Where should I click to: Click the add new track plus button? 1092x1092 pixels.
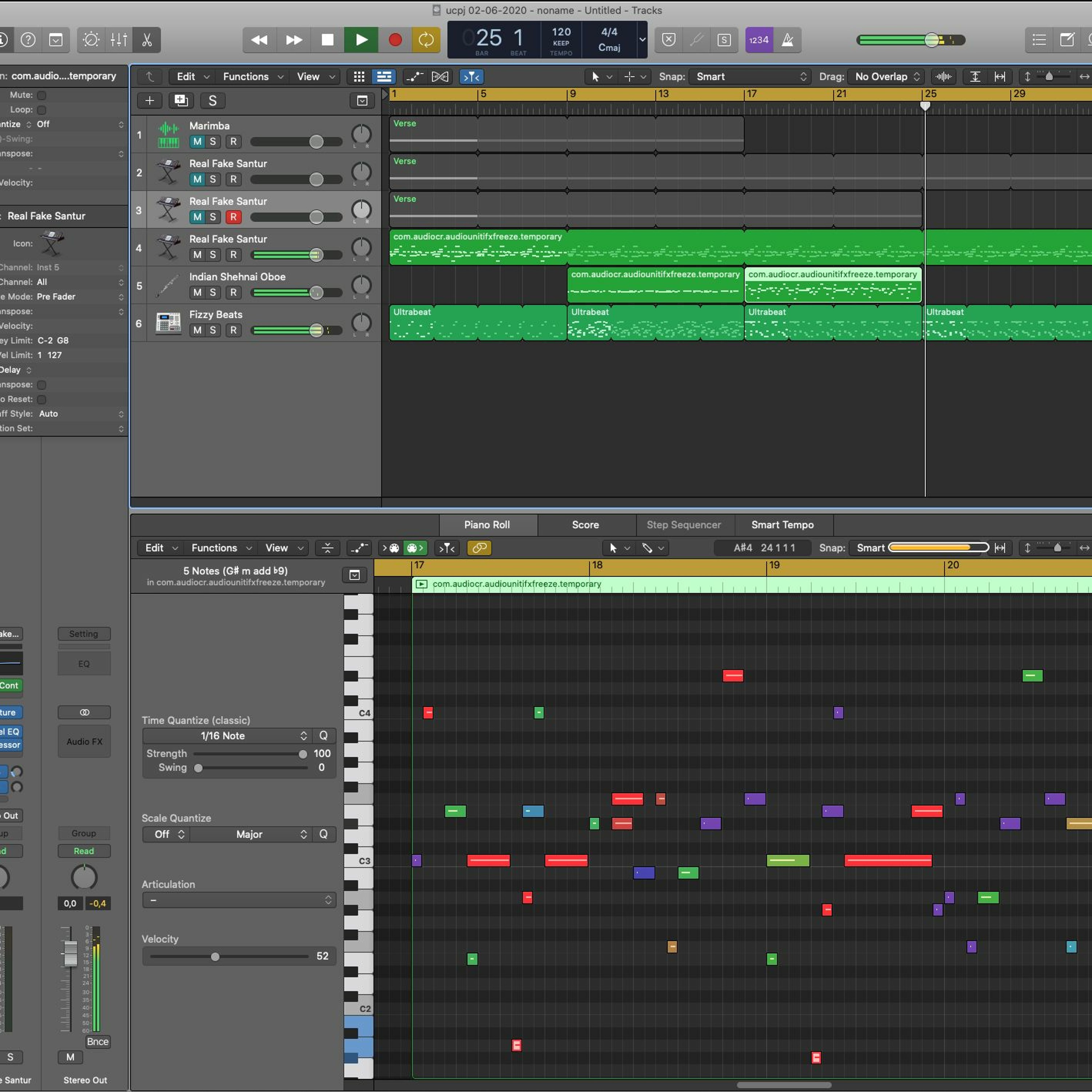149,100
